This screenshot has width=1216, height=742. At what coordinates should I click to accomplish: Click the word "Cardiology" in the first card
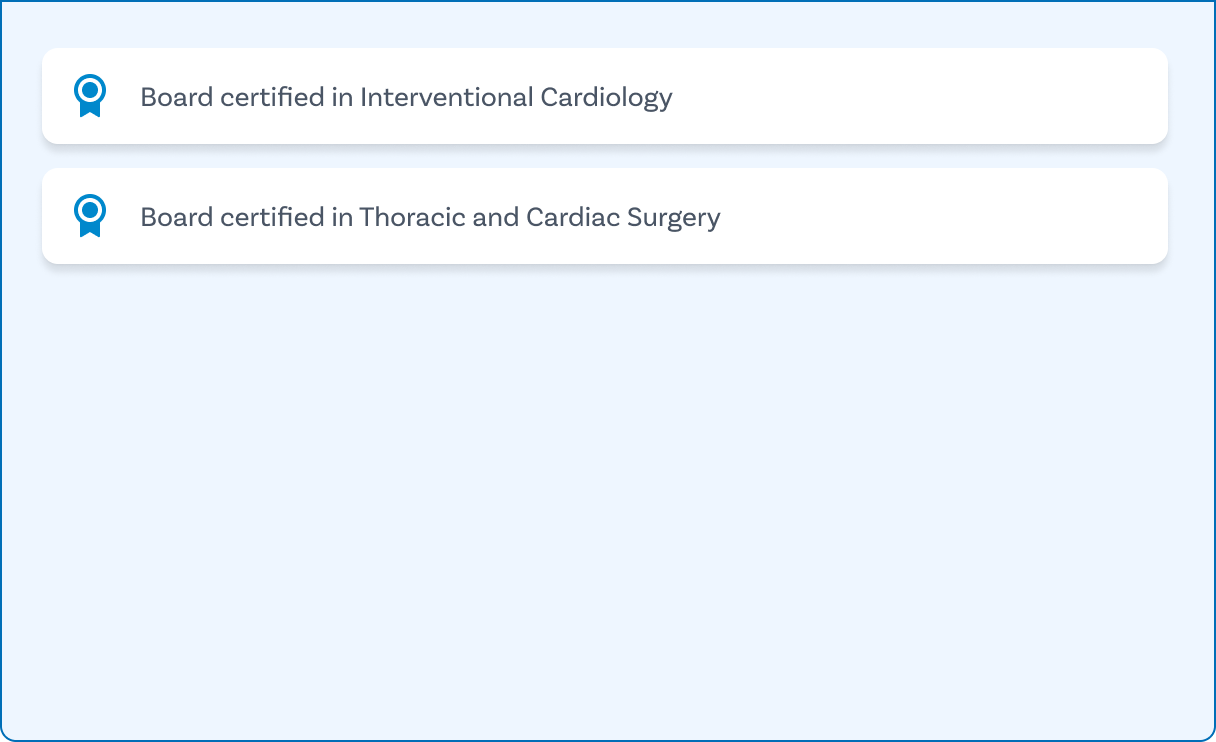[606, 97]
